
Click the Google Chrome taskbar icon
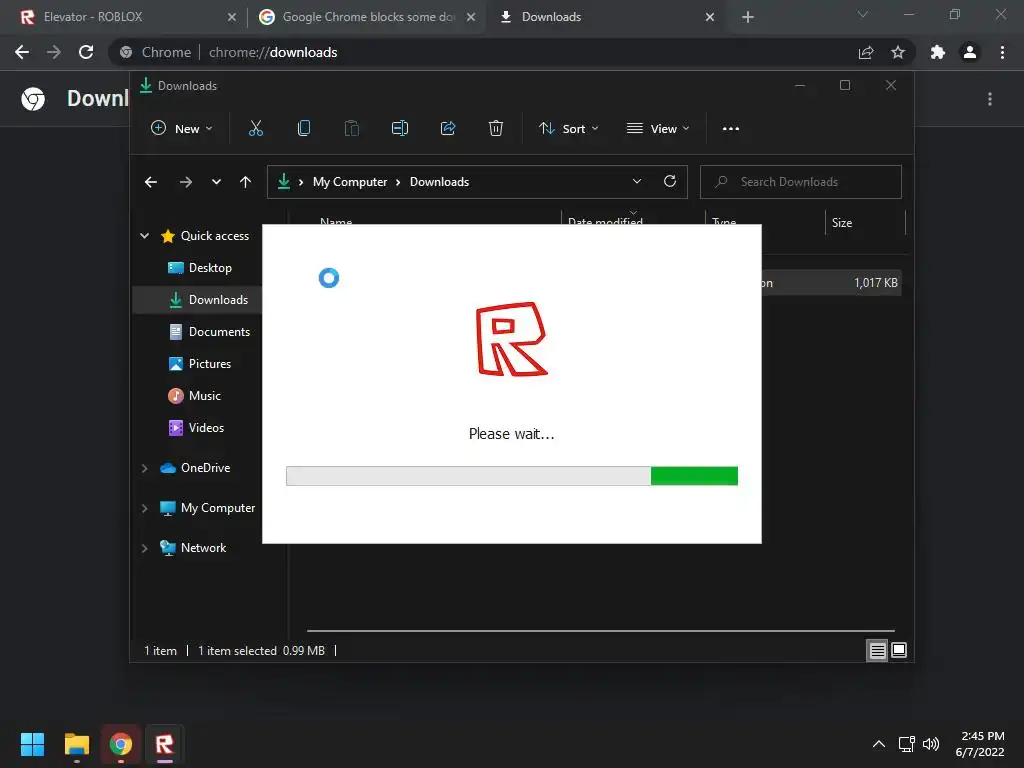click(x=120, y=744)
